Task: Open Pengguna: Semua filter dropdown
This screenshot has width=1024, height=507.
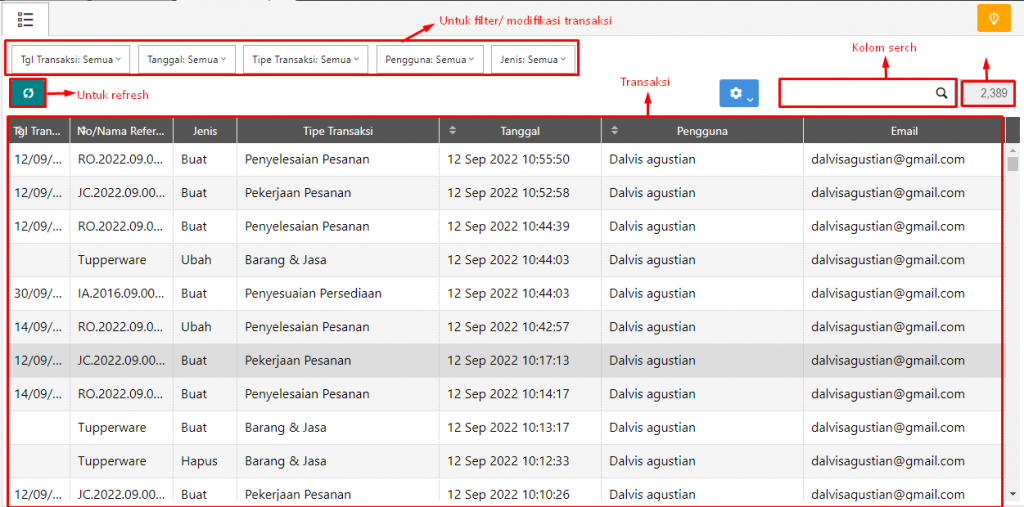Action: (x=430, y=59)
